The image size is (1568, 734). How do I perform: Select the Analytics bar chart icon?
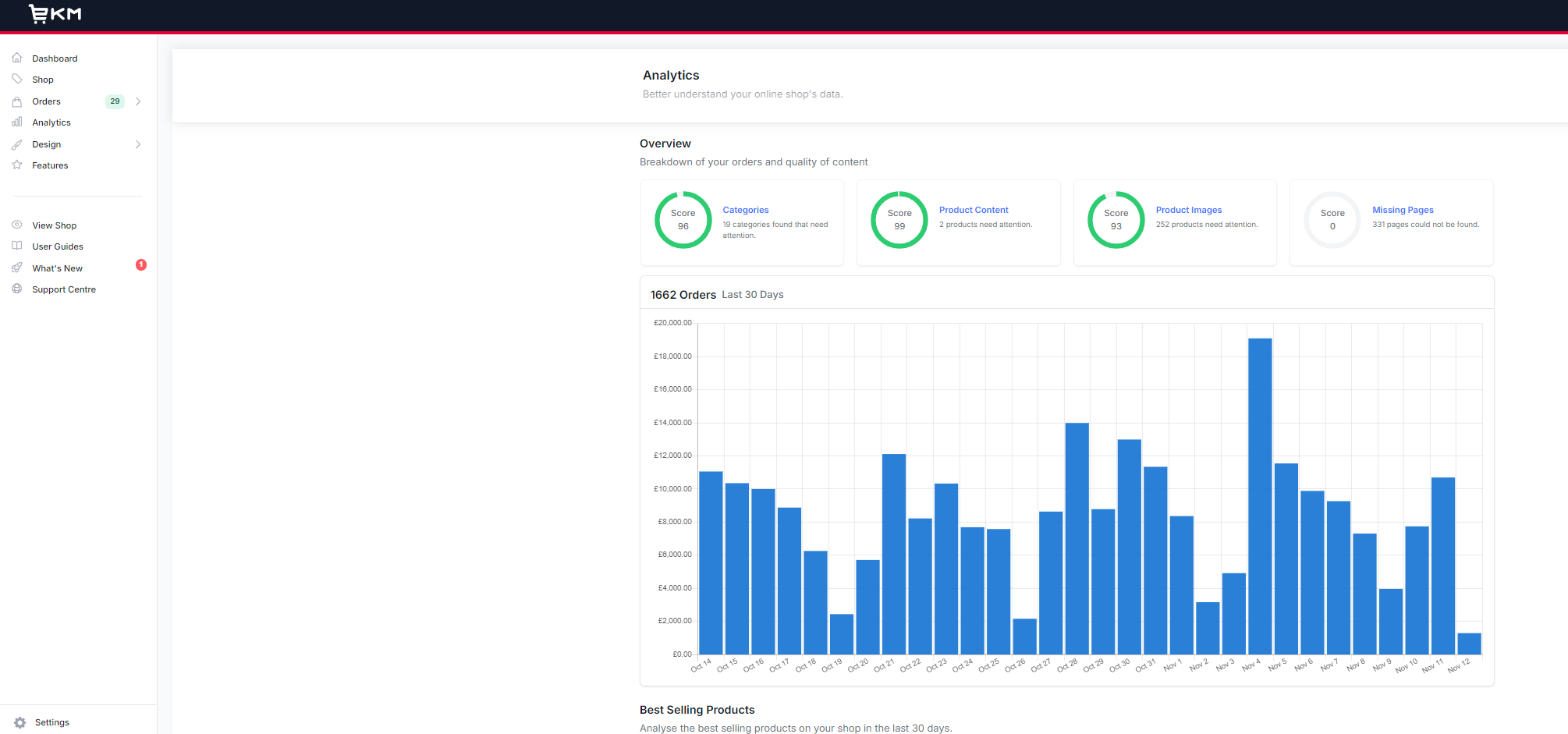pyautogui.click(x=17, y=122)
